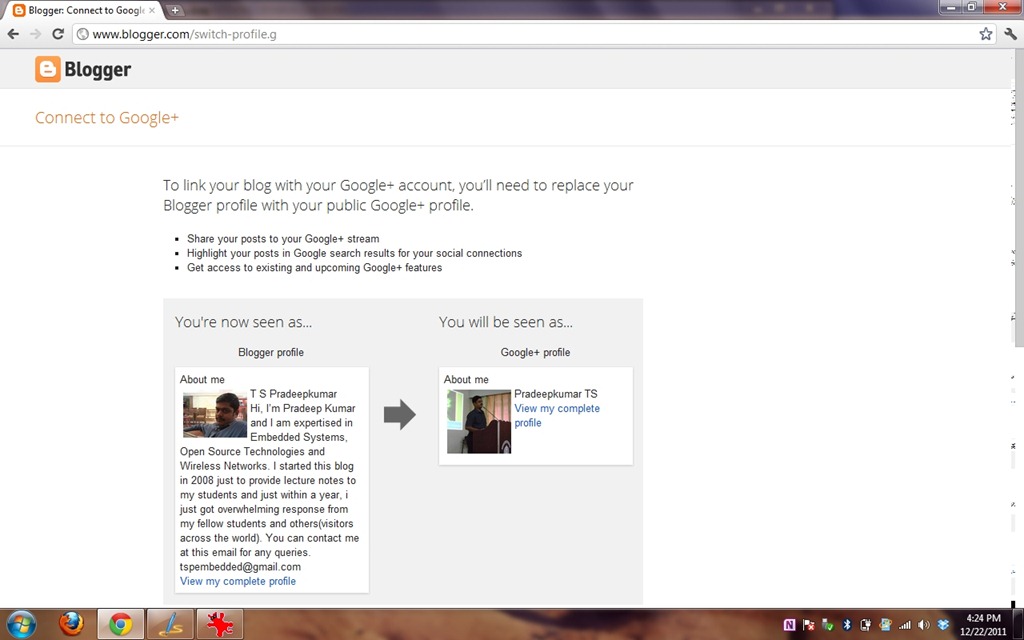Click the Blogger logo icon
Image resolution: width=1024 pixels, height=640 pixels.
click(48, 69)
